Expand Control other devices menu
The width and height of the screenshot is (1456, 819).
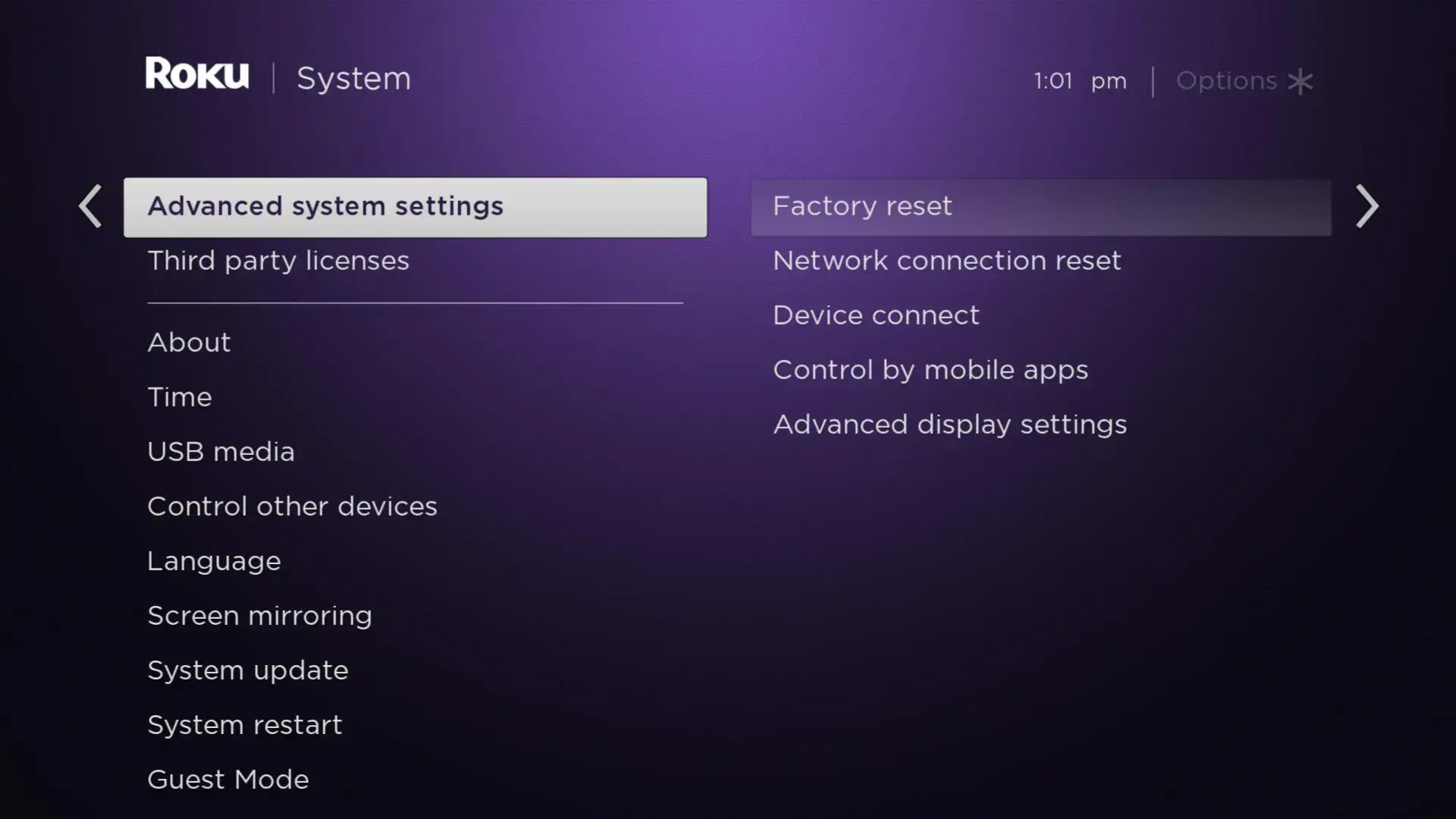pos(292,506)
